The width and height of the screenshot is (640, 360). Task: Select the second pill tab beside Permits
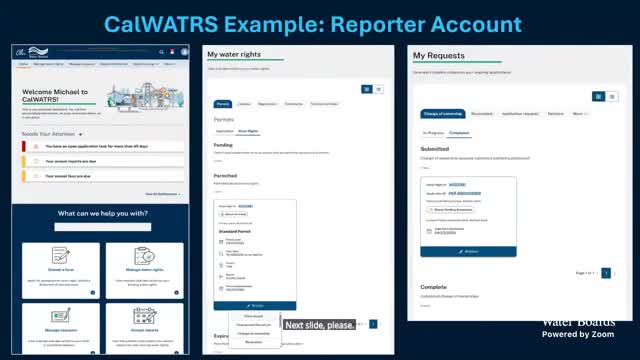coord(244,104)
